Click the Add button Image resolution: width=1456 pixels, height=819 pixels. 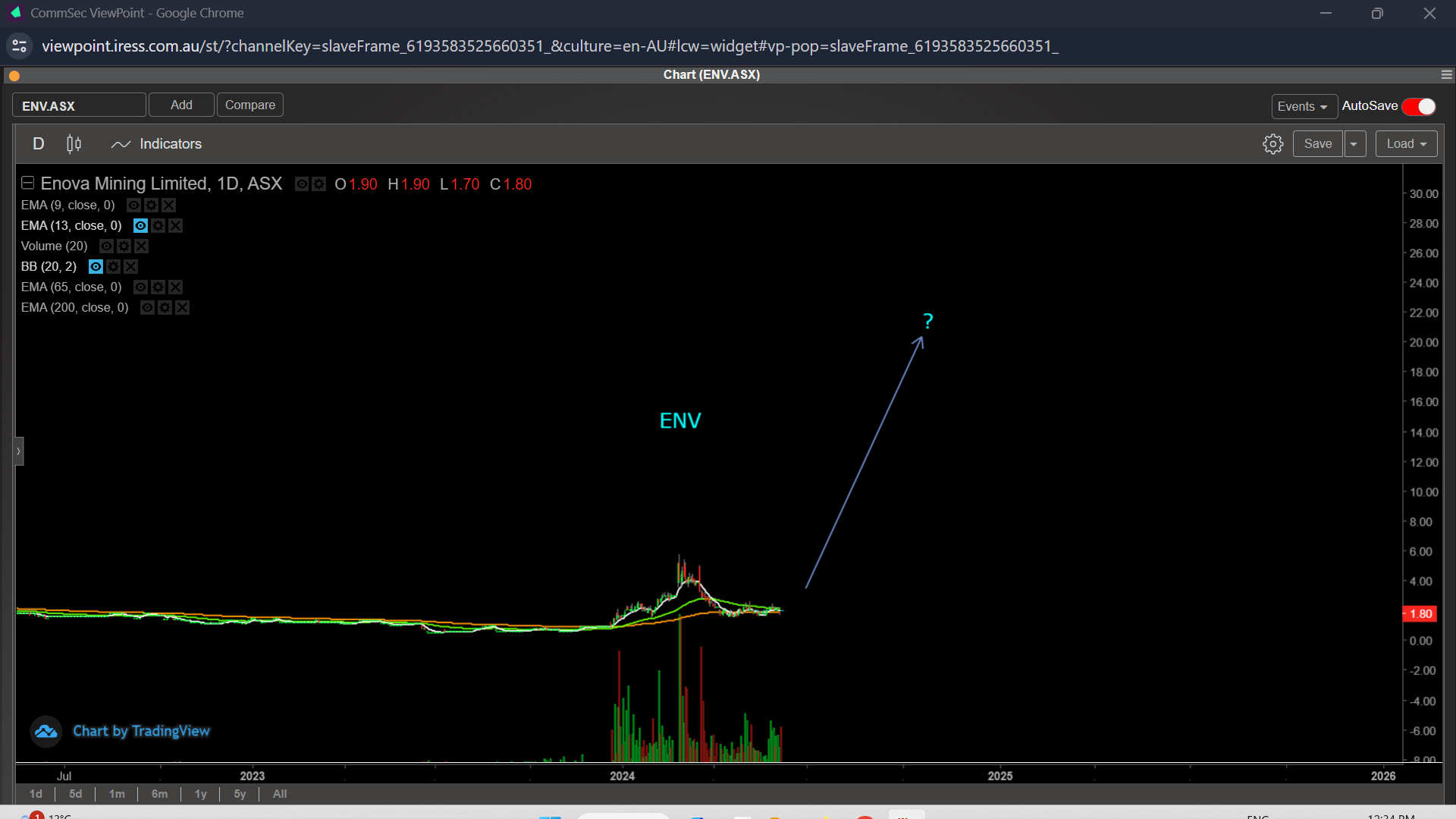click(x=181, y=105)
